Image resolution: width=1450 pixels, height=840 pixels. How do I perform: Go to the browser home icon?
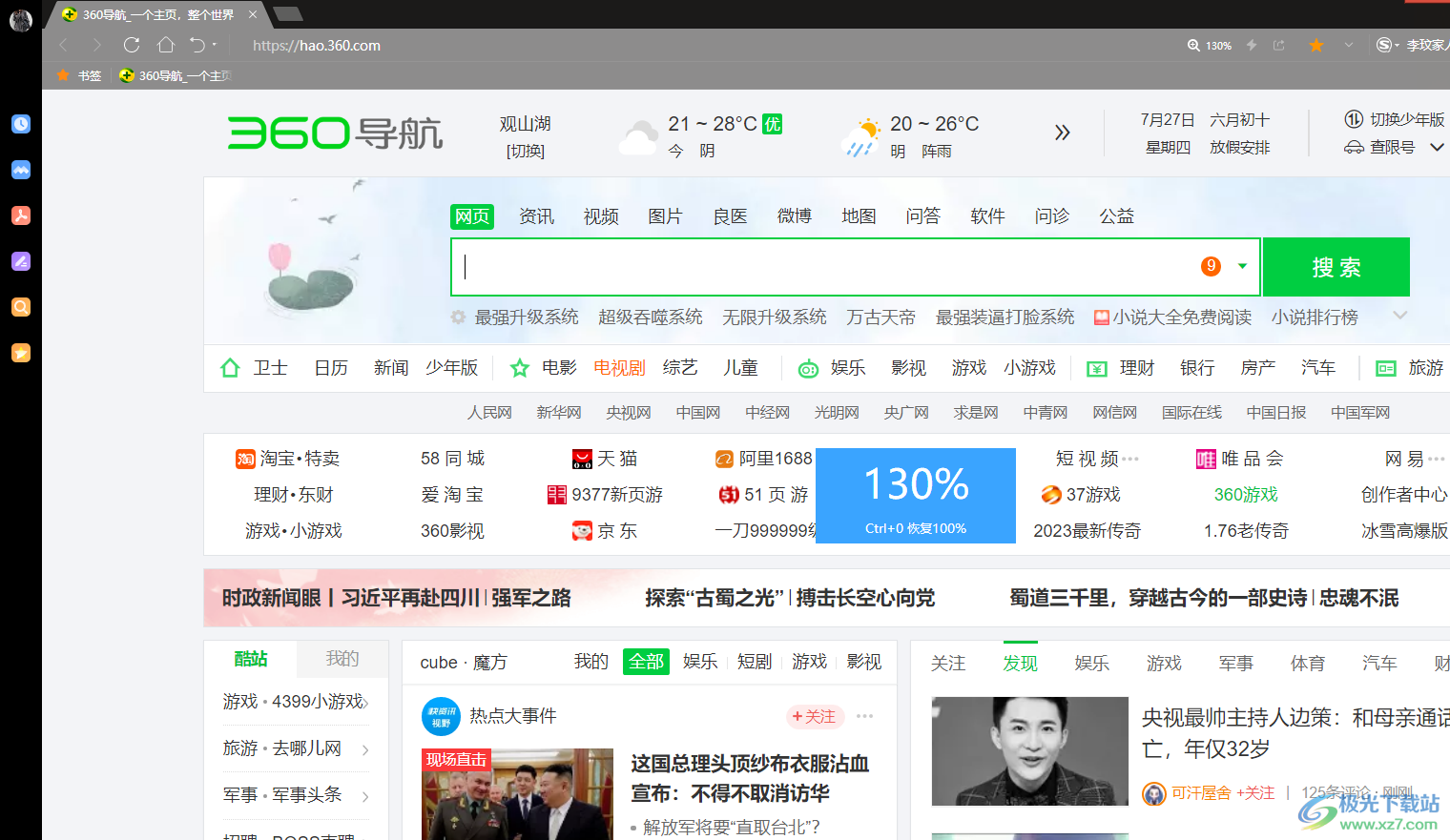click(x=166, y=45)
